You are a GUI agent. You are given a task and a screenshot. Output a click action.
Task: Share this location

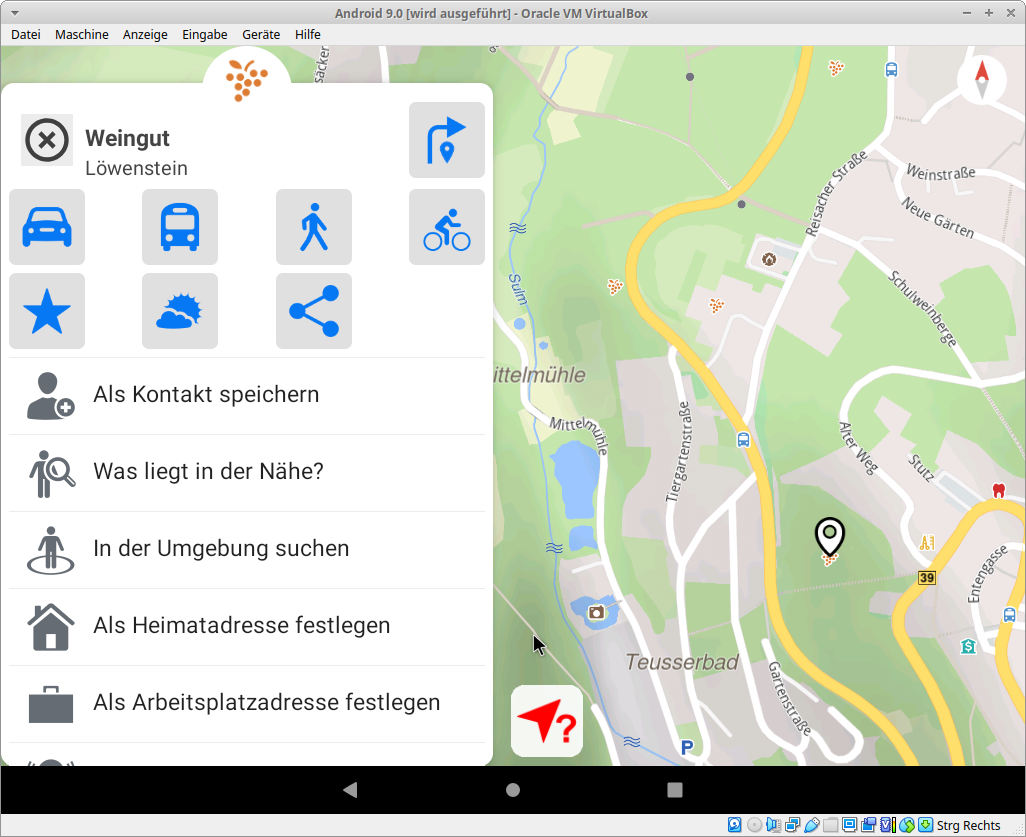pyautogui.click(x=314, y=312)
